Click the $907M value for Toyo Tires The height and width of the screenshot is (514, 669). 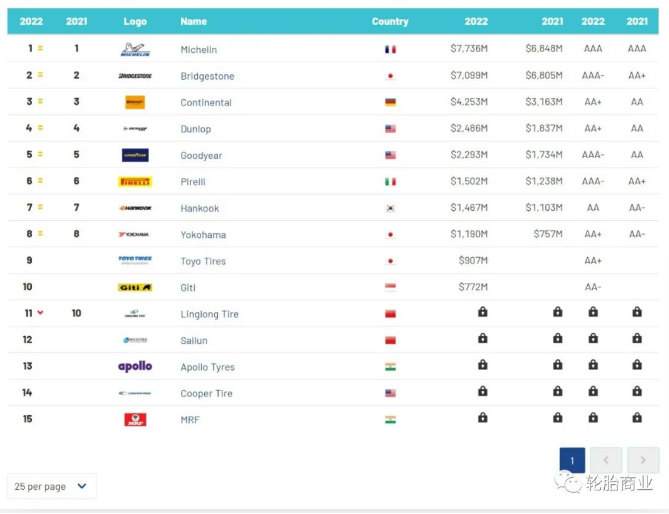pyautogui.click(x=473, y=261)
